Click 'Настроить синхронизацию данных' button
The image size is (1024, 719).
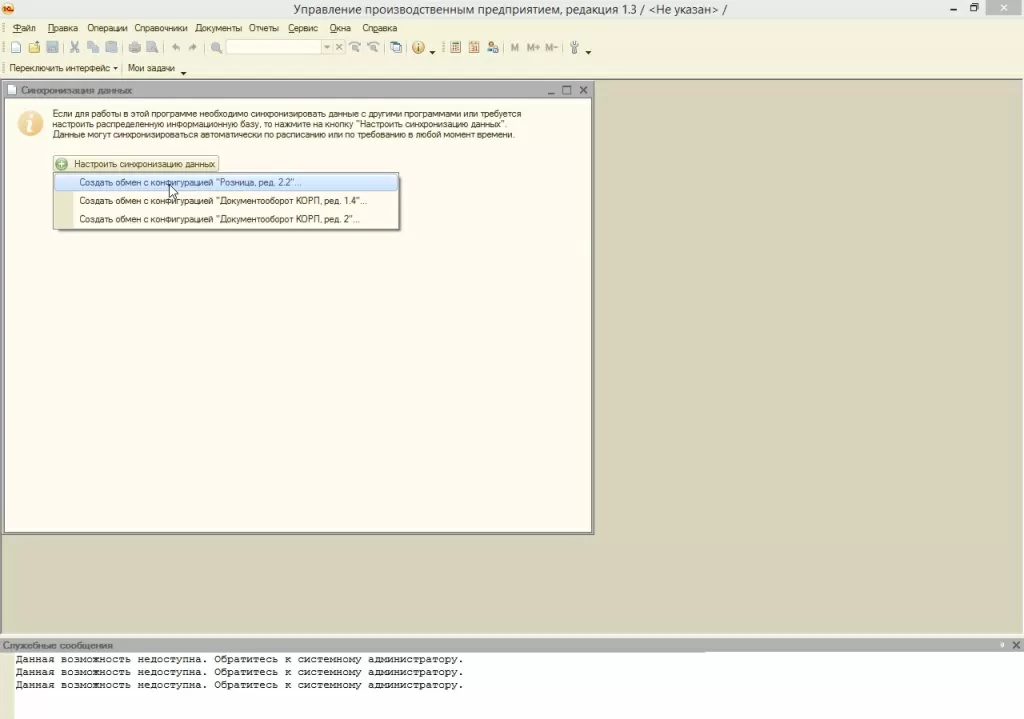(x=136, y=164)
